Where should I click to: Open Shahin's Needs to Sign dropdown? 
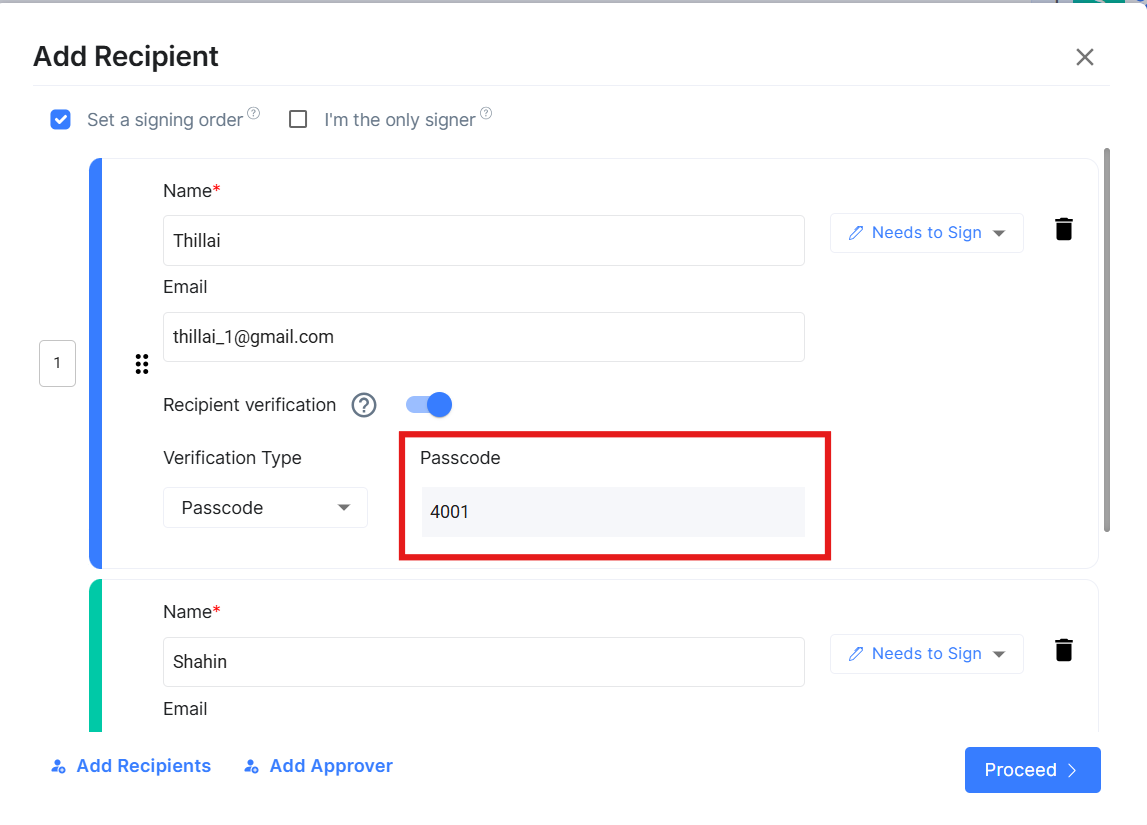pyautogui.click(x=926, y=654)
